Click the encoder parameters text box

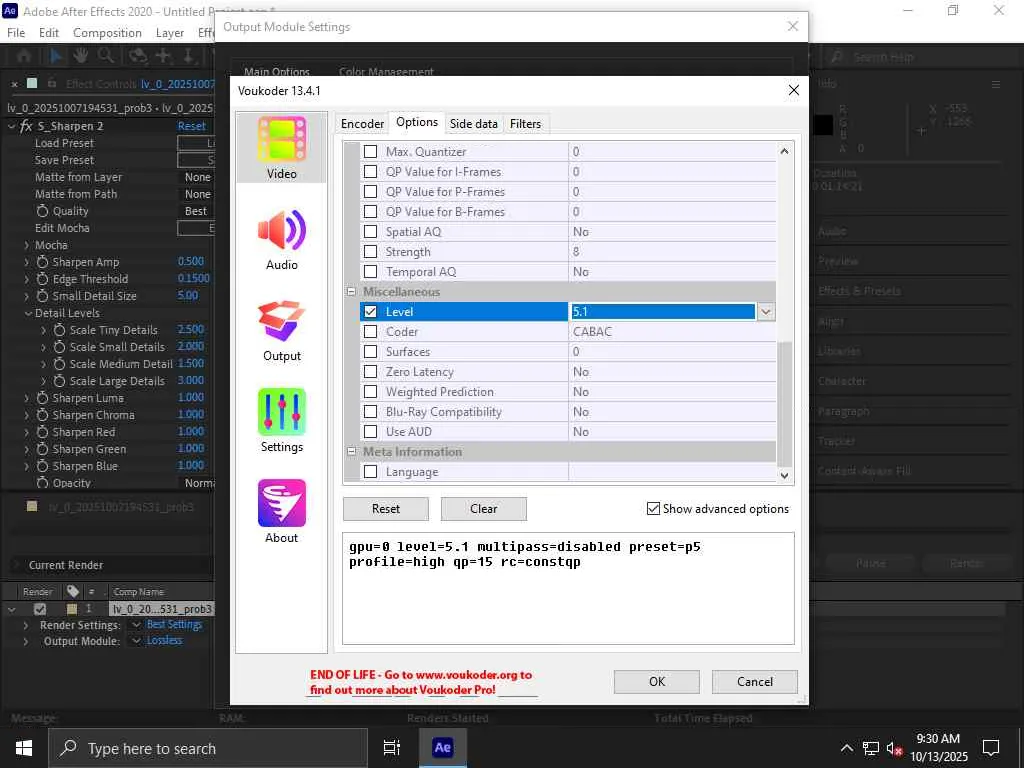tap(568, 588)
